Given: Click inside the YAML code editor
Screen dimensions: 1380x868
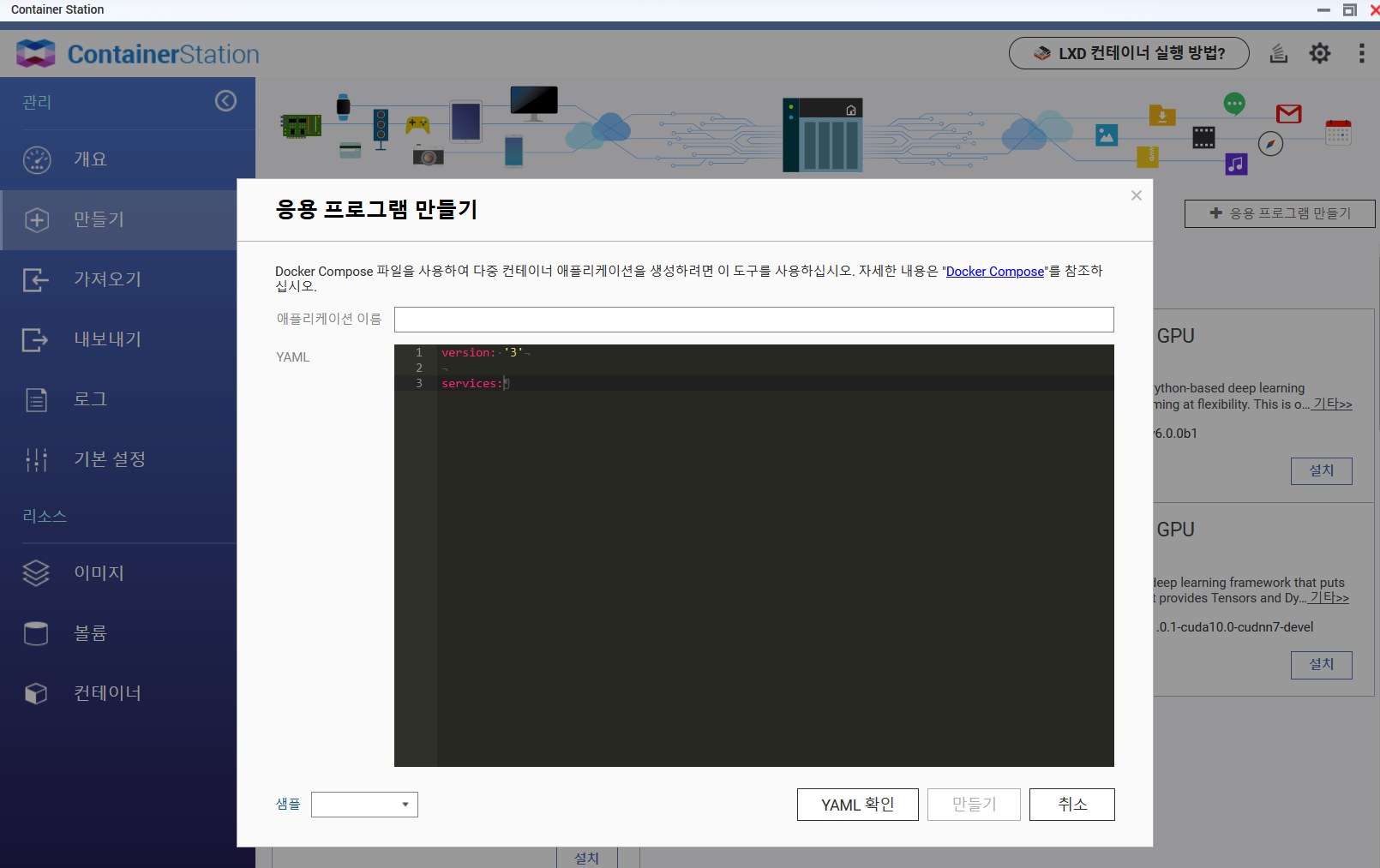Looking at the screenshot, I should point(754,555).
